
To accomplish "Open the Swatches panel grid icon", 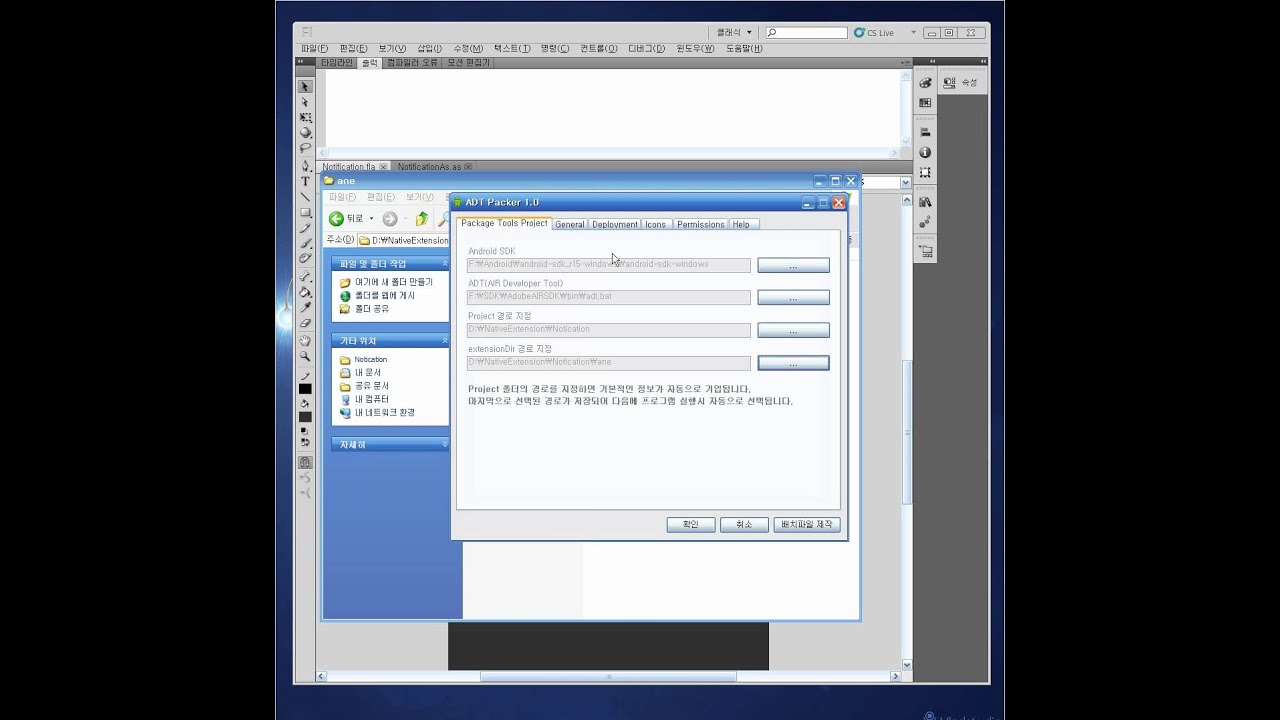I will coord(925,102).
